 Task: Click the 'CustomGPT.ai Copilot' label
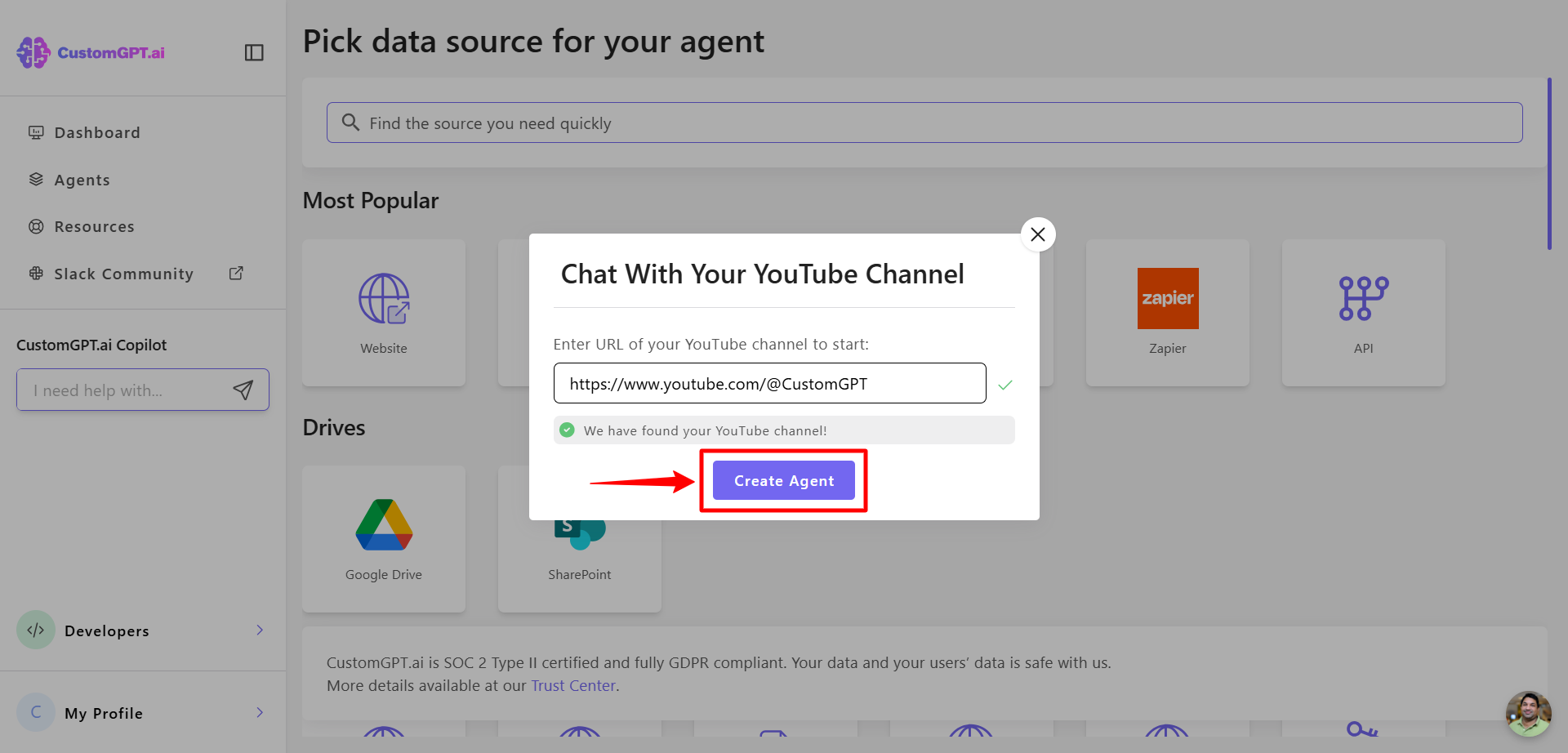[91, 345]
